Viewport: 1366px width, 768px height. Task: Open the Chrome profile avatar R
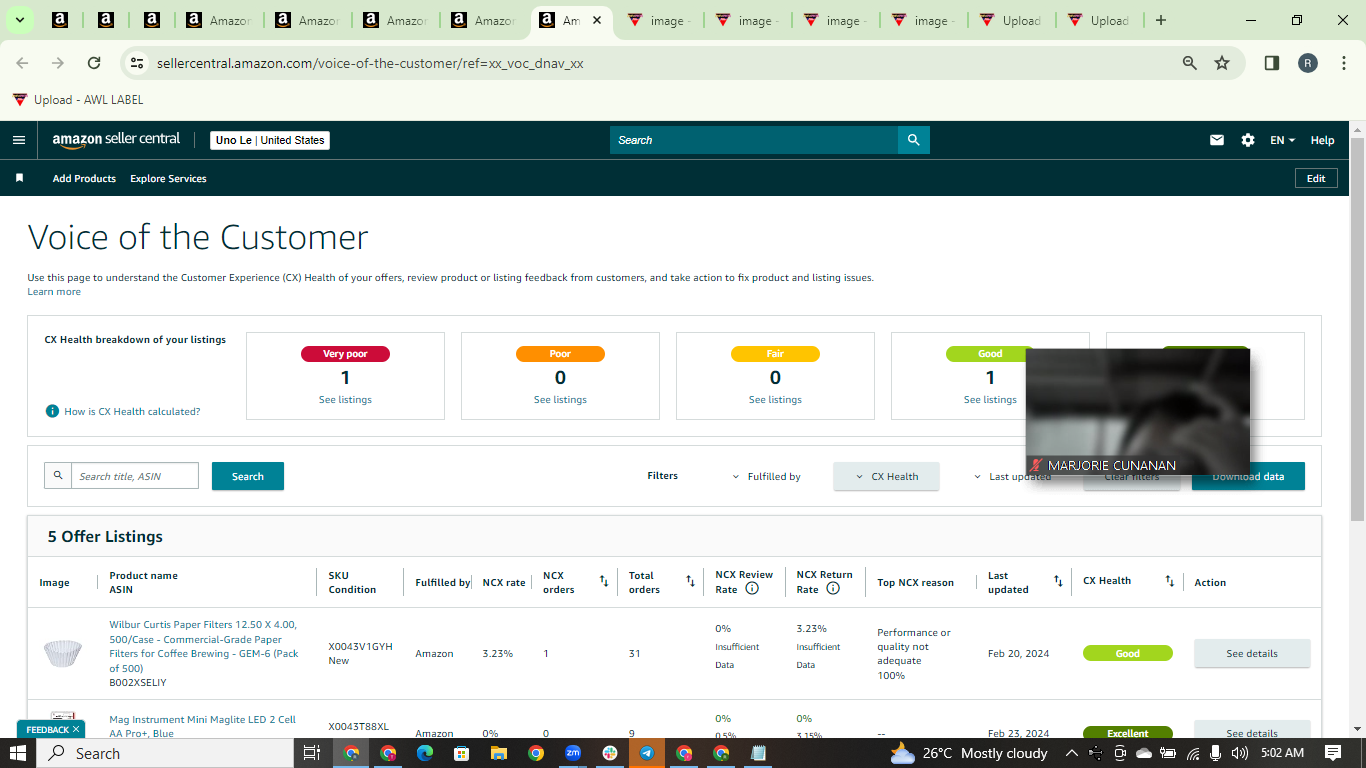[x=1308, y=63]
